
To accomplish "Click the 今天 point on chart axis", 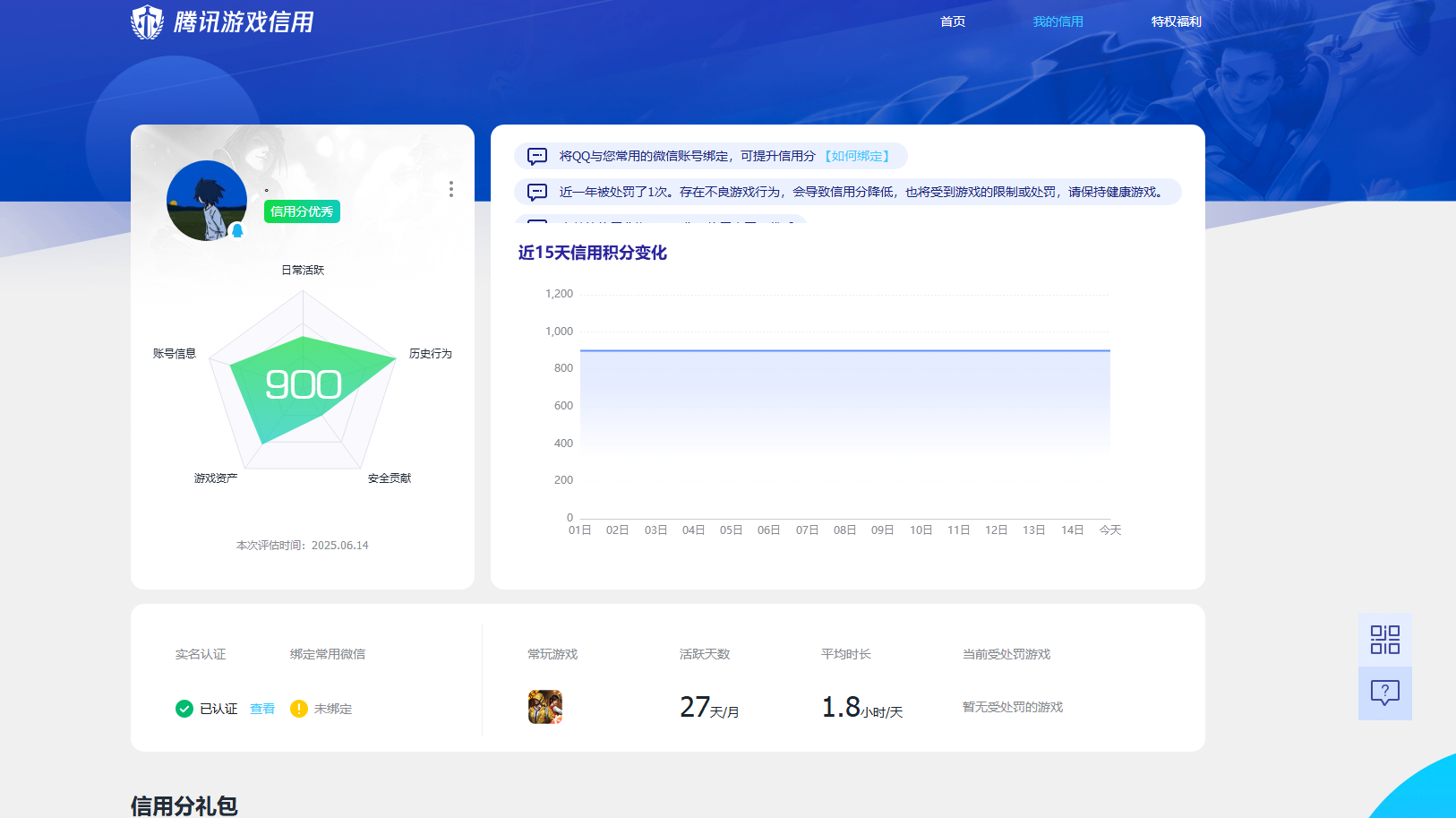I will 1110,530.
